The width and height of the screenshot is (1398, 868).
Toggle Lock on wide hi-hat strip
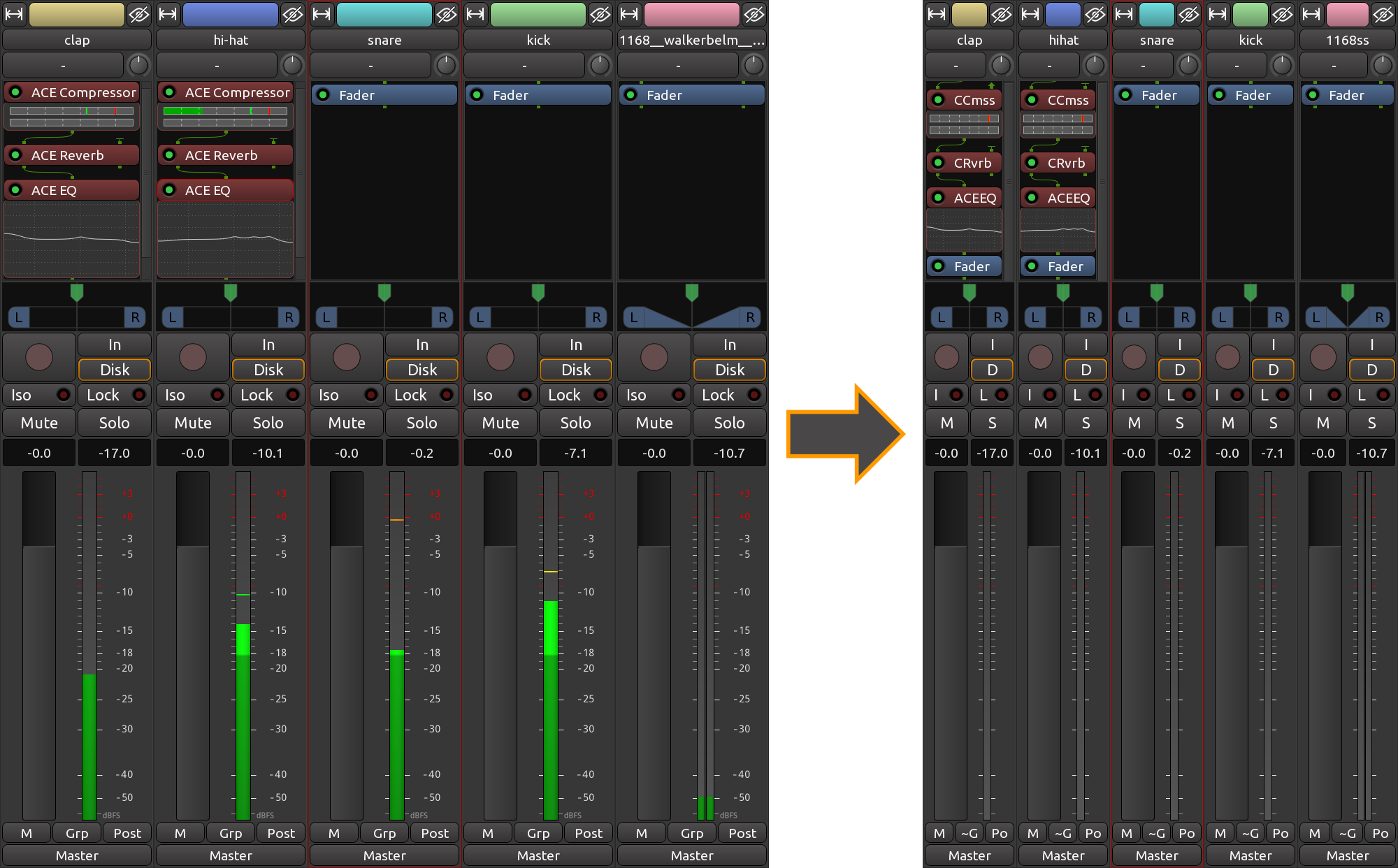[268, 395]
